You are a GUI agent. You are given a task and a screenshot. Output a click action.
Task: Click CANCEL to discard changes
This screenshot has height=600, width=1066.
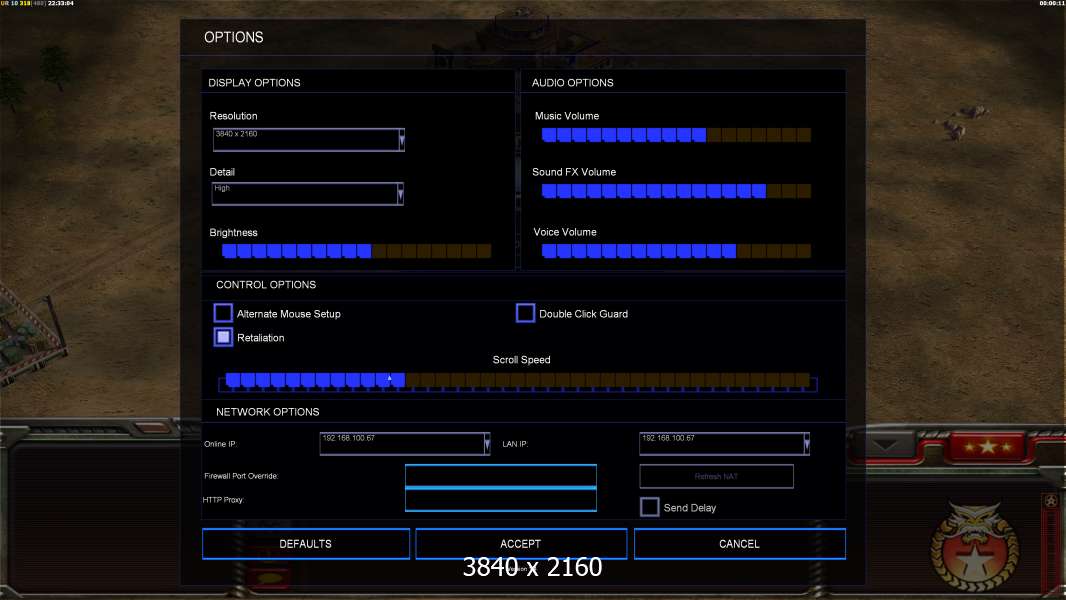click(740, 544)
